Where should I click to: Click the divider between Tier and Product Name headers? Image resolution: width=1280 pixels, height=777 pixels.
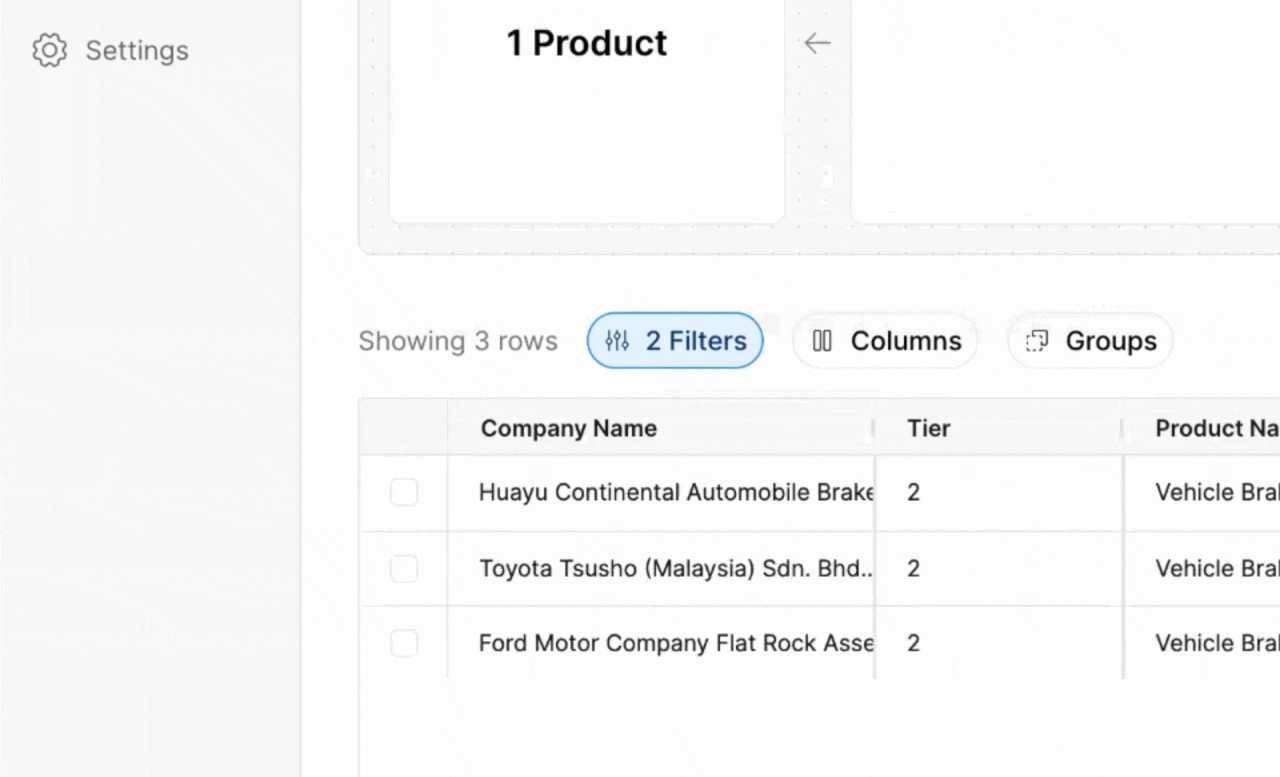[x=1122, y=428]
